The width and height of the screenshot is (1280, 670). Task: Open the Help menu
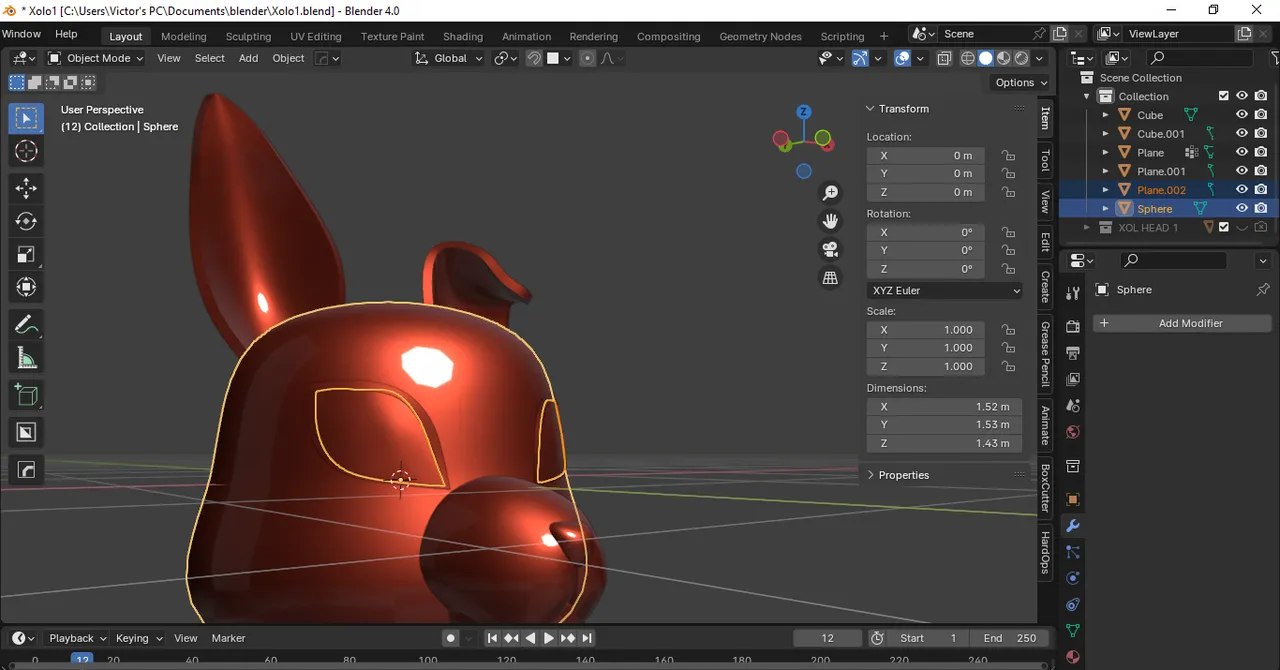tap(66, 34)
